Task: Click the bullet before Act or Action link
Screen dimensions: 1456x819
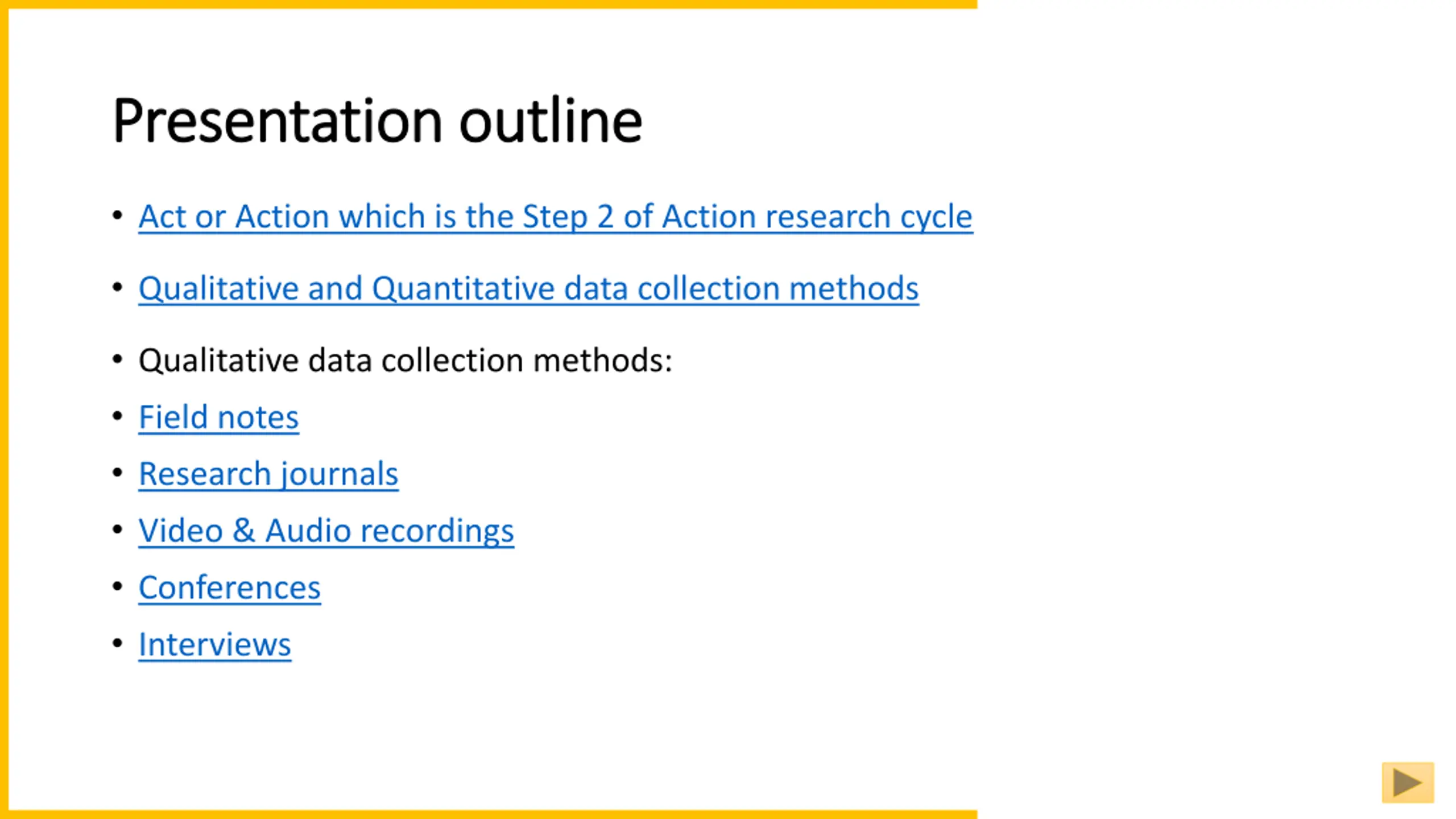Action: (118, 216)
